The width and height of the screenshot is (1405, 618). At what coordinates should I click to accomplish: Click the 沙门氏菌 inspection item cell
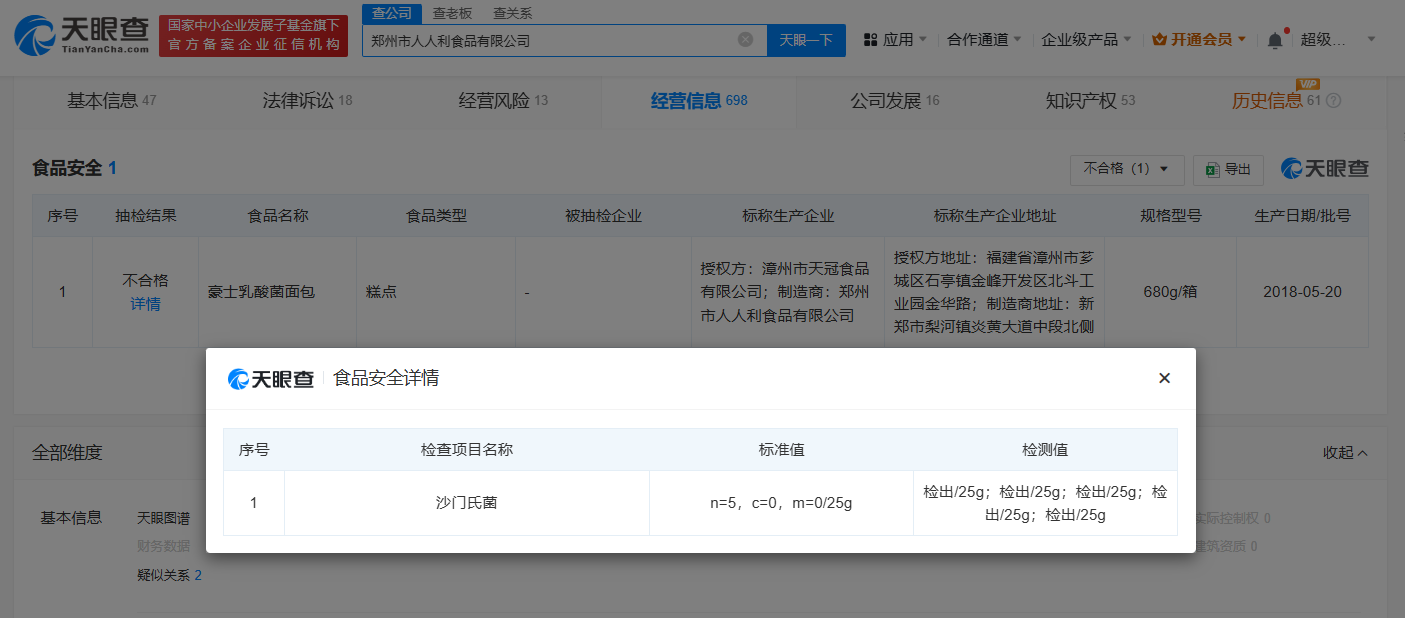tap(467, 503)
